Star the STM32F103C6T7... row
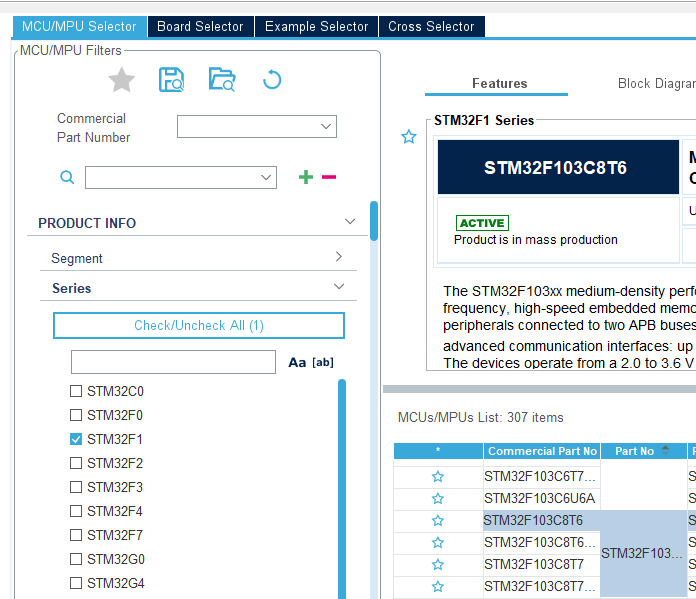Screen dimensions: 696x599 (x=438, y=477)
